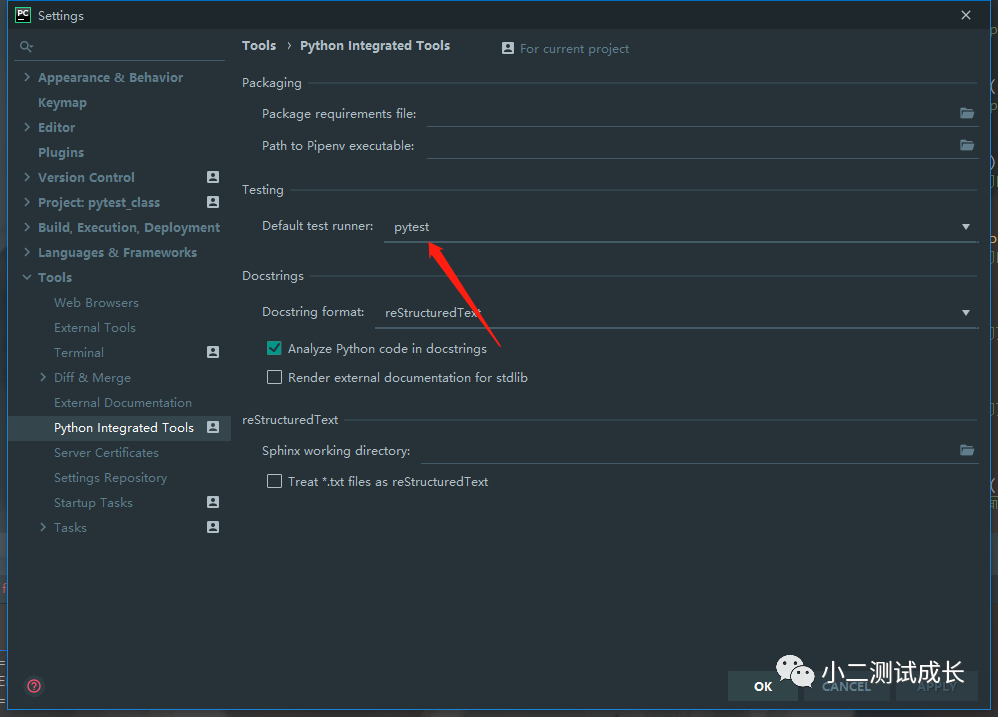This screenshot has width=998, height=717.
Task: Open the Docstring format dropdown
Action: [x=966, y=313]
